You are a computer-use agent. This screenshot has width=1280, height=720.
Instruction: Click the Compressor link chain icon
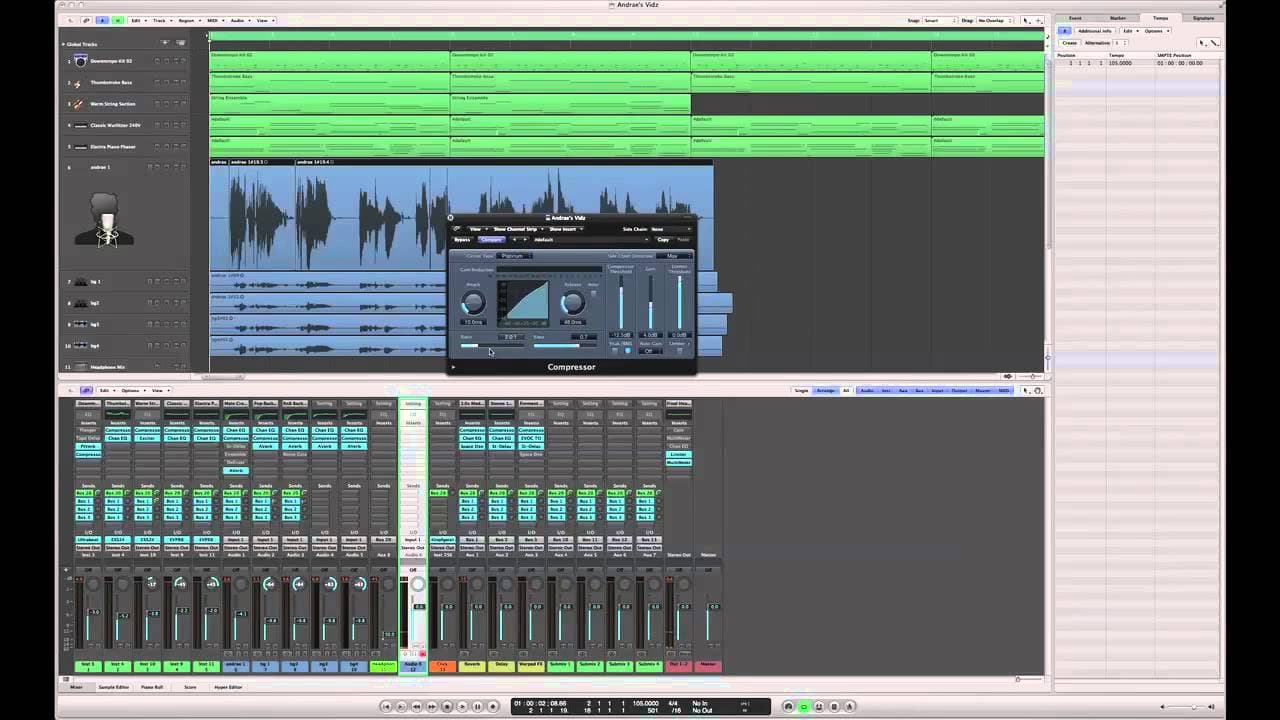pyautogui.click(x=456, y=229)
